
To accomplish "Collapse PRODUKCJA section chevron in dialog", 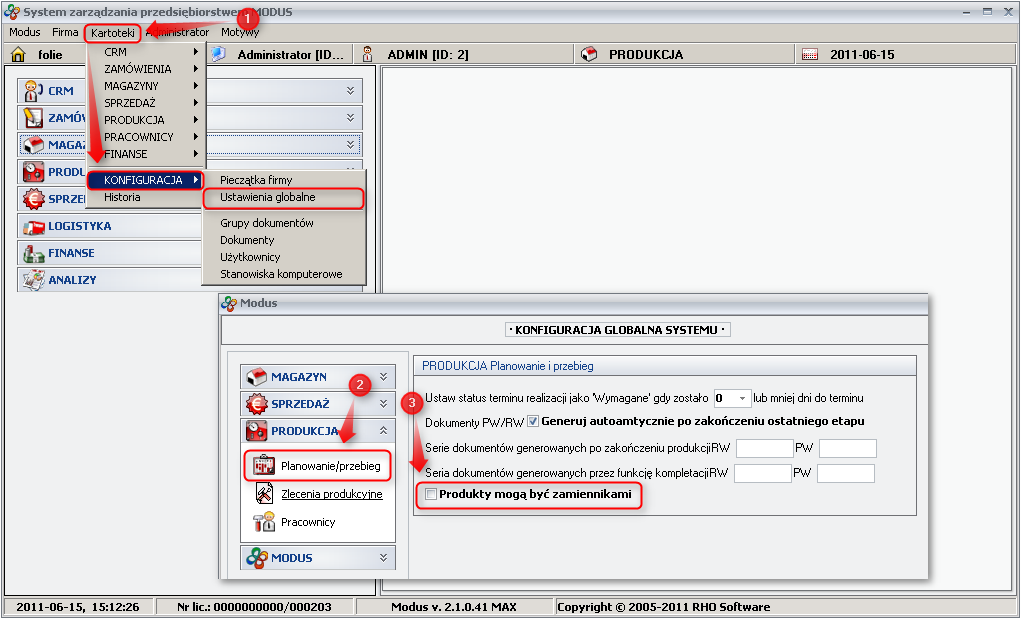I will point(384,430).
